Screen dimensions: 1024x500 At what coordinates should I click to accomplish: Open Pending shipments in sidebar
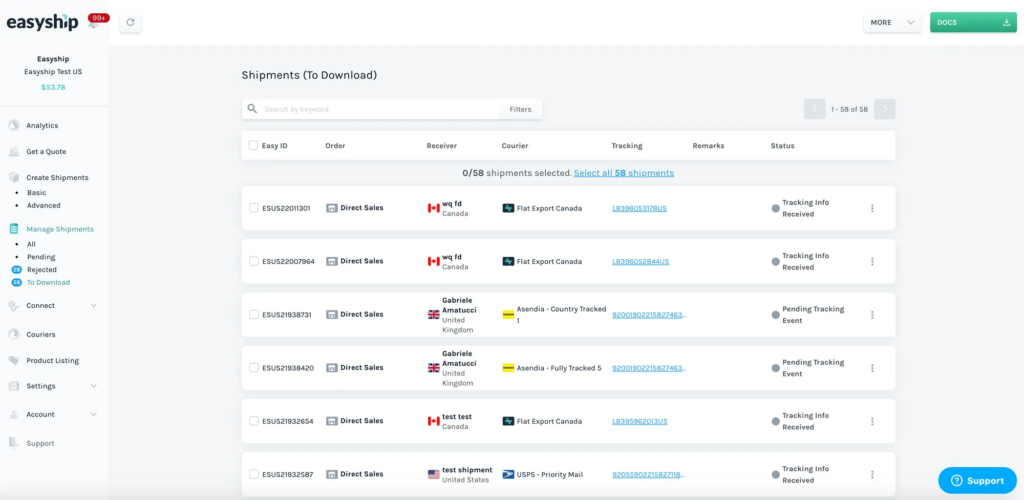point(41,257)
